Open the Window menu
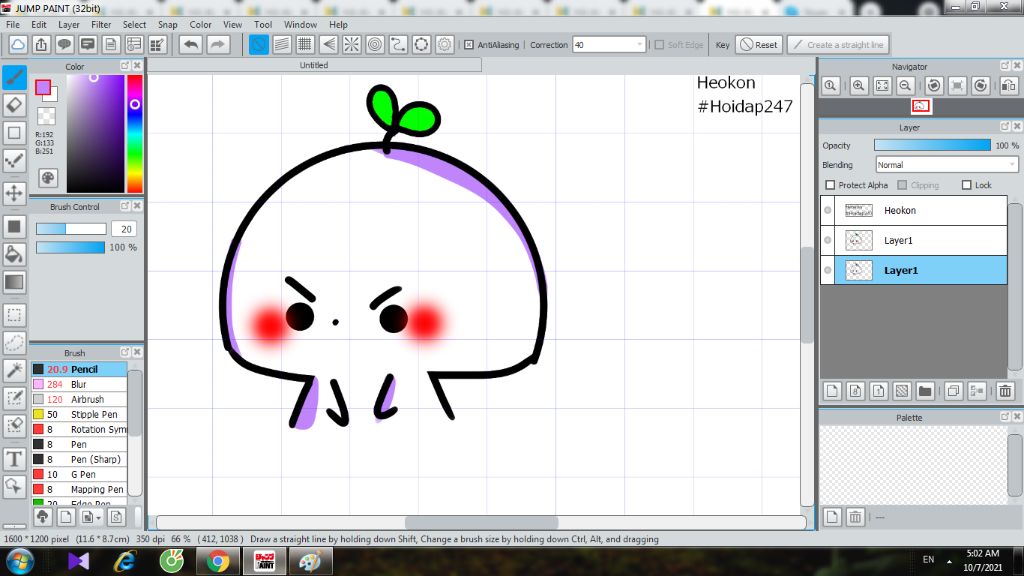Screen dimensions: 1024x576 [300, 24]
